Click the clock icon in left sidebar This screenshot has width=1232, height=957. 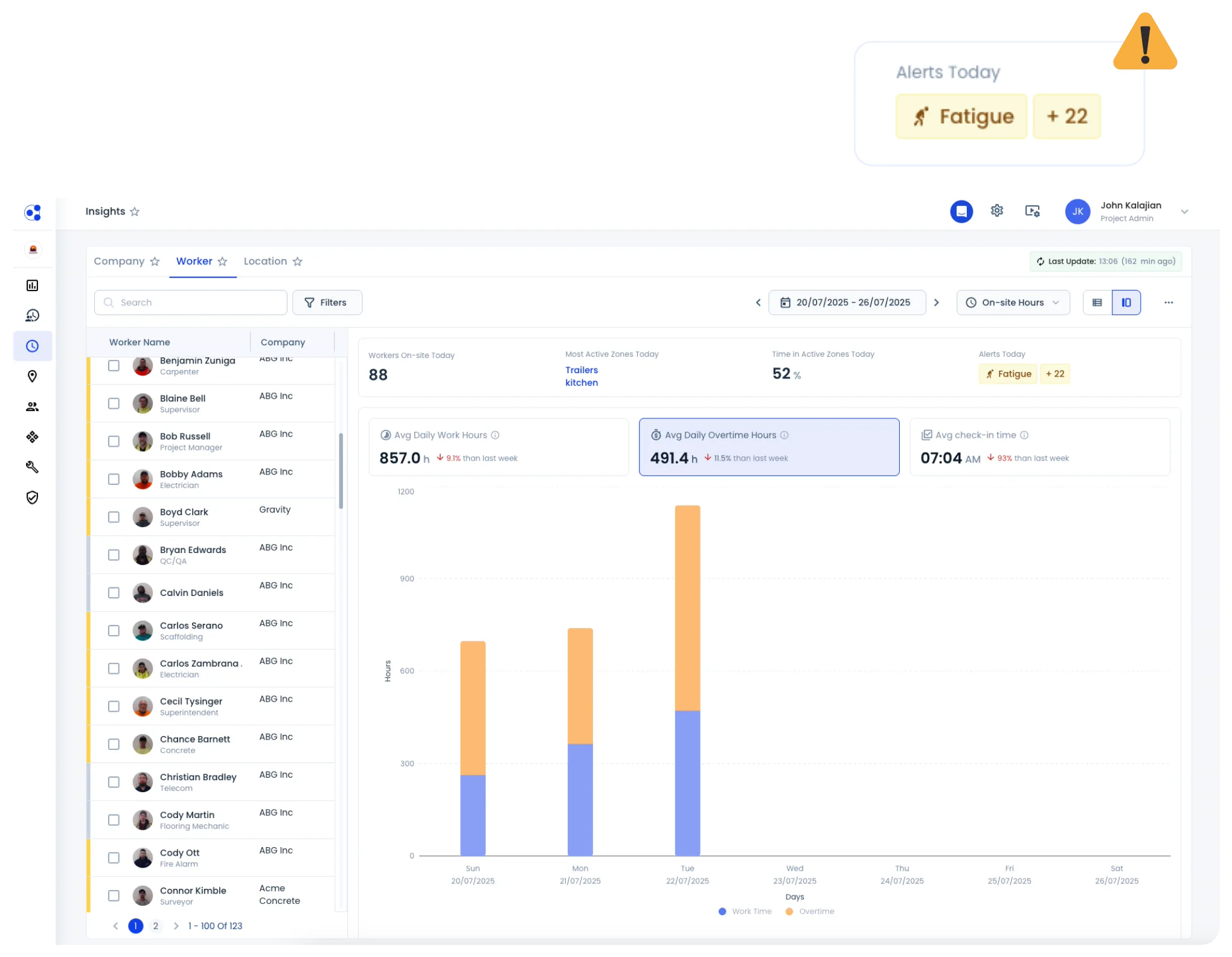33,346
